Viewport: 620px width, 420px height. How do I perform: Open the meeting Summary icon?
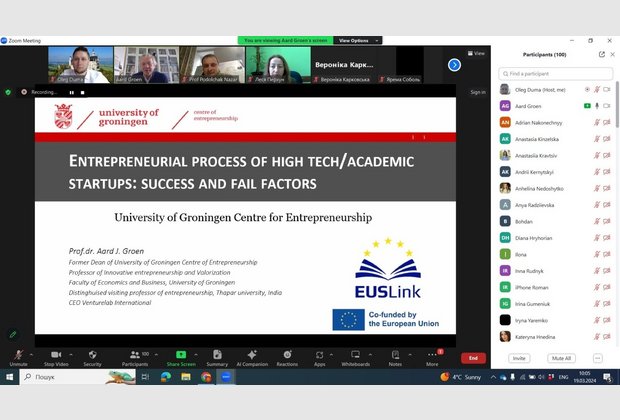[217, 354]
